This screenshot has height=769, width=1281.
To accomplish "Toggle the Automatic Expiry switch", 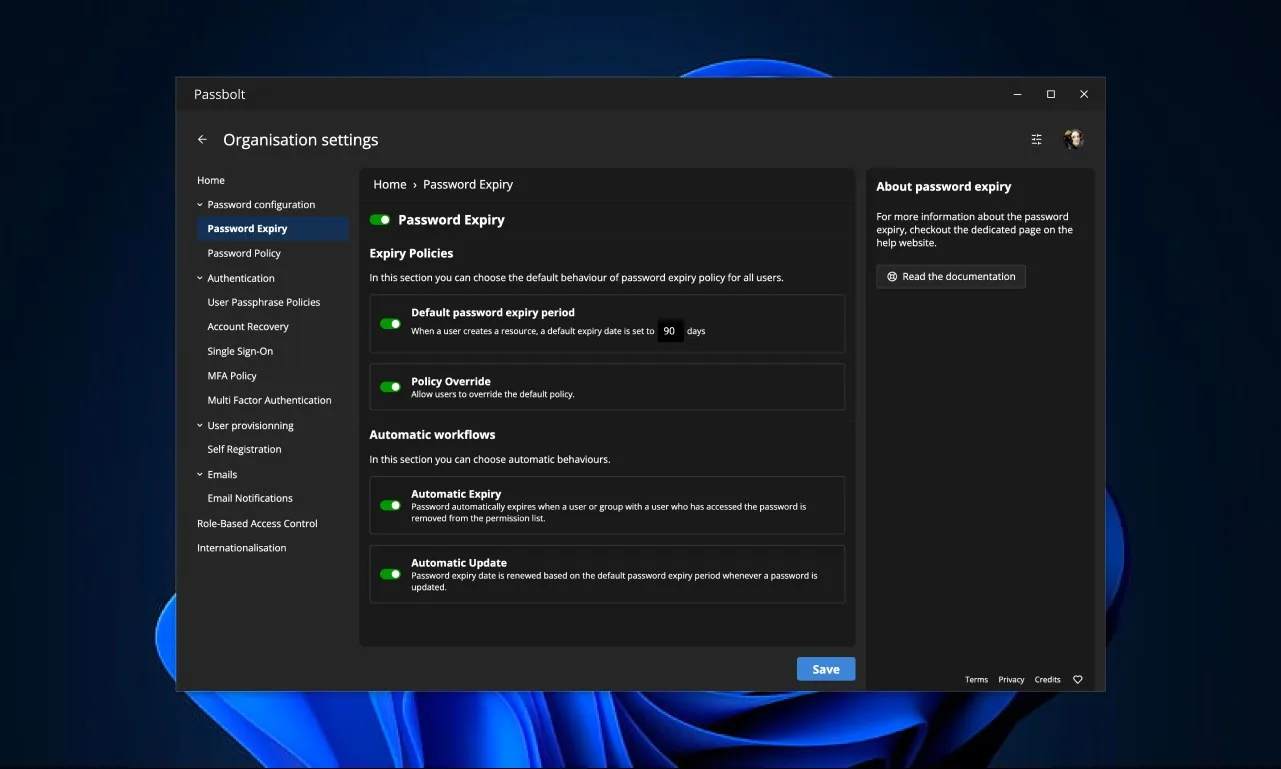I will point(390,506).
